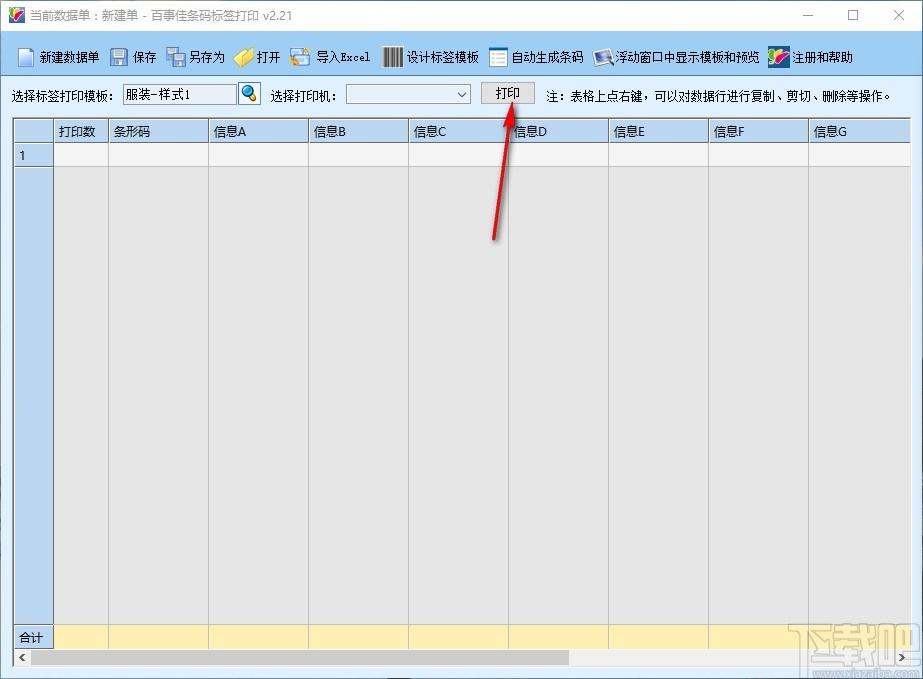Click the scroll left arrow
Viewport: 923px width, 679px height.
click(x=22, y=657)
